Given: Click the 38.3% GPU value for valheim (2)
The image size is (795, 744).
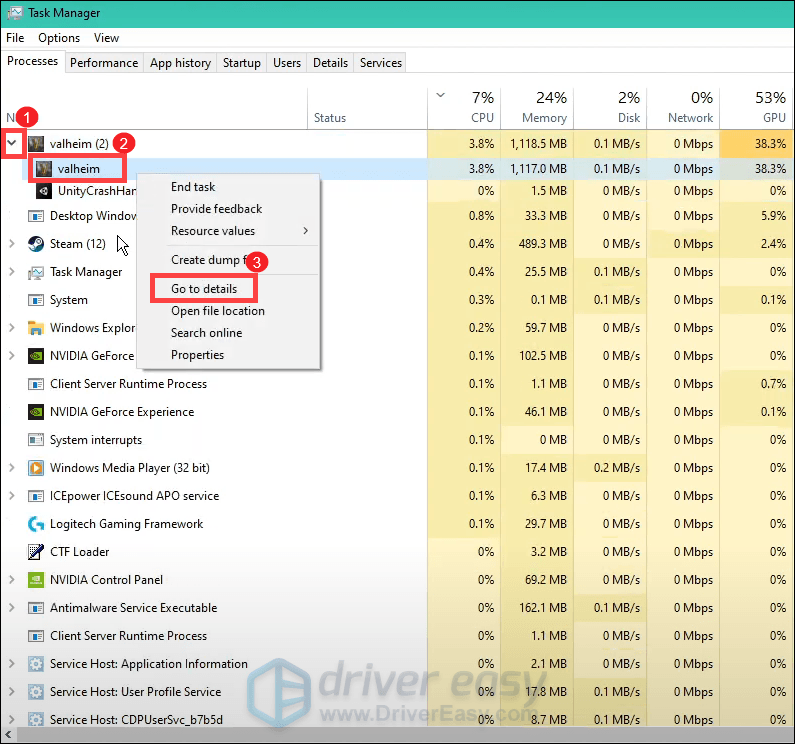Looking at the screenshot, I should (770, 144).
